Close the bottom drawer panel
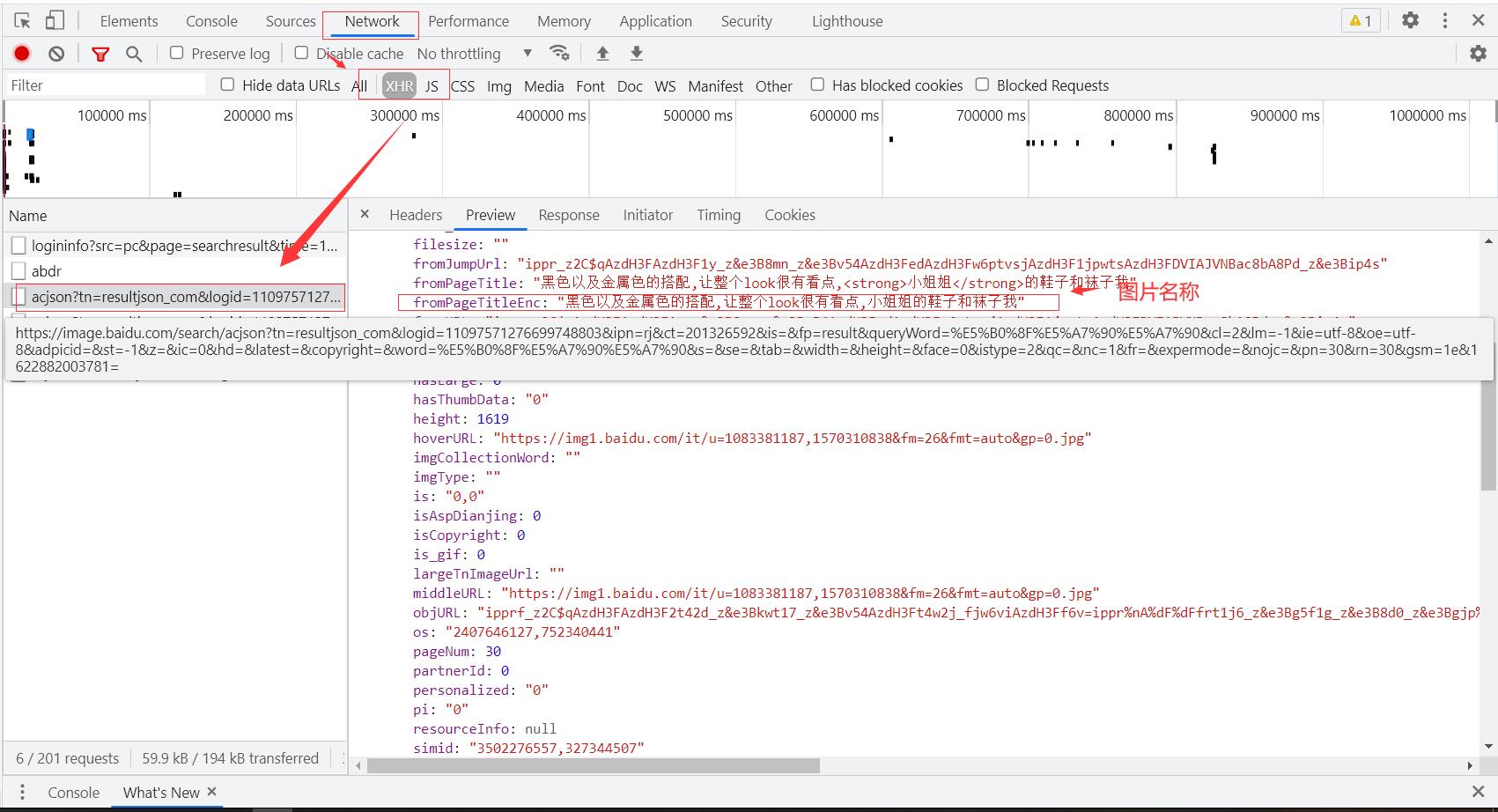 (1479, 792)
